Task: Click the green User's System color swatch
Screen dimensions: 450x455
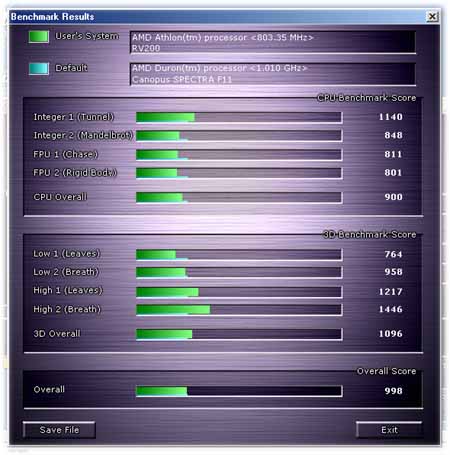Action: coord(39,36)
